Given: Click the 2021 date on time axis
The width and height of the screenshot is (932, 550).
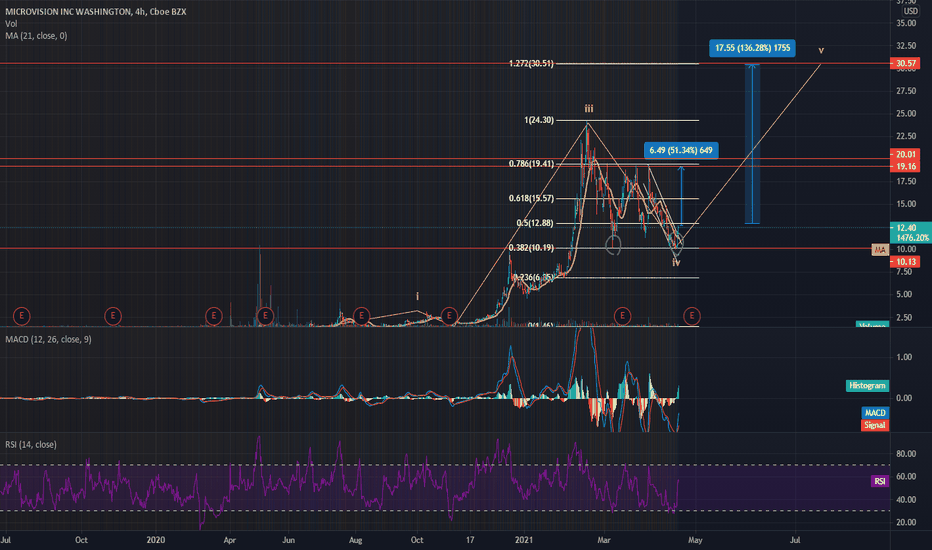Looking at the screenshot, I should point(524,540).
